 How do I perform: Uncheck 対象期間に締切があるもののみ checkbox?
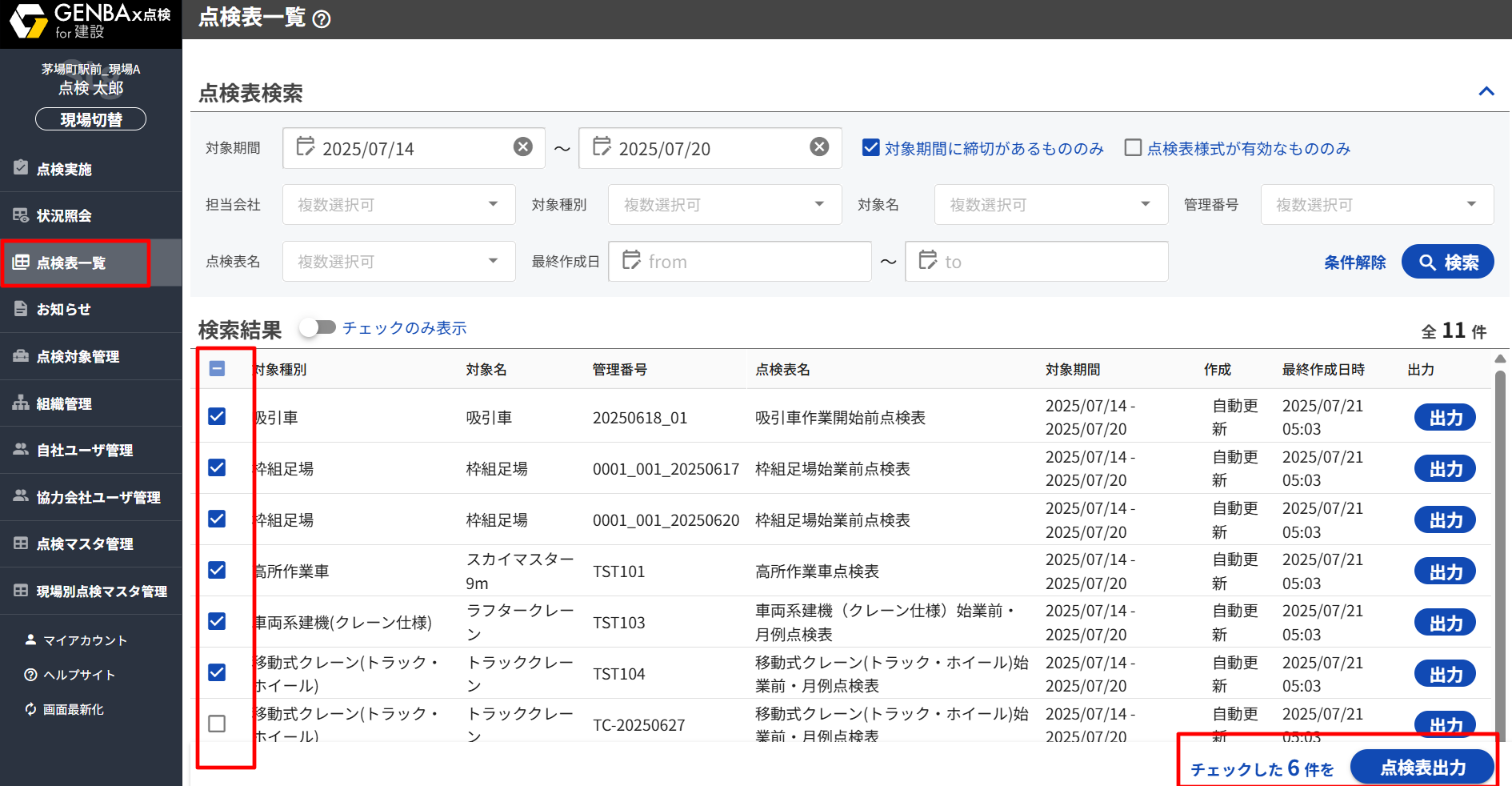871,148
